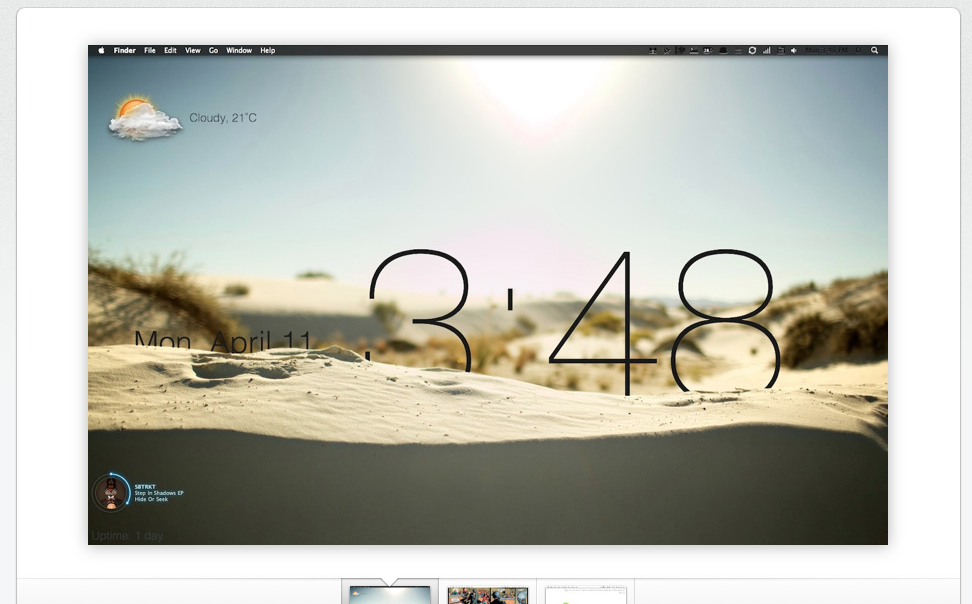Image resolution: width=972 pixels, height=604 pixels.
Task: Click the menu bar icon showing 28
Action: tap(707, 51)
